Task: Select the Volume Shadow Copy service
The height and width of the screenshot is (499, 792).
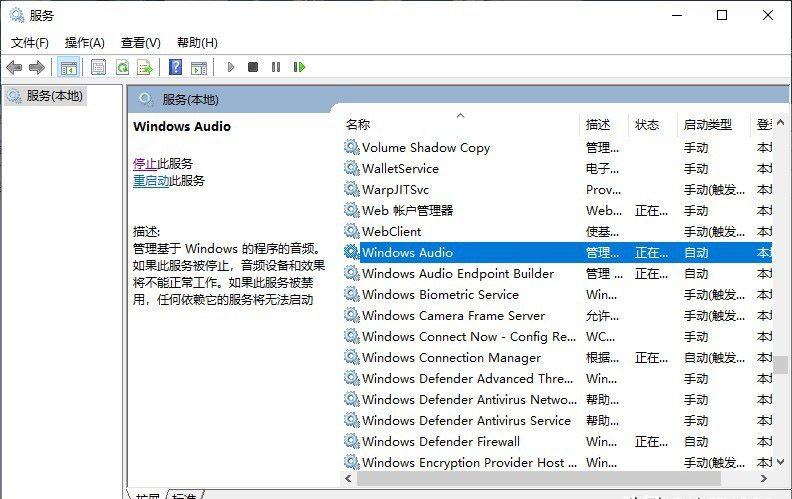Action: tap(426, 147)
